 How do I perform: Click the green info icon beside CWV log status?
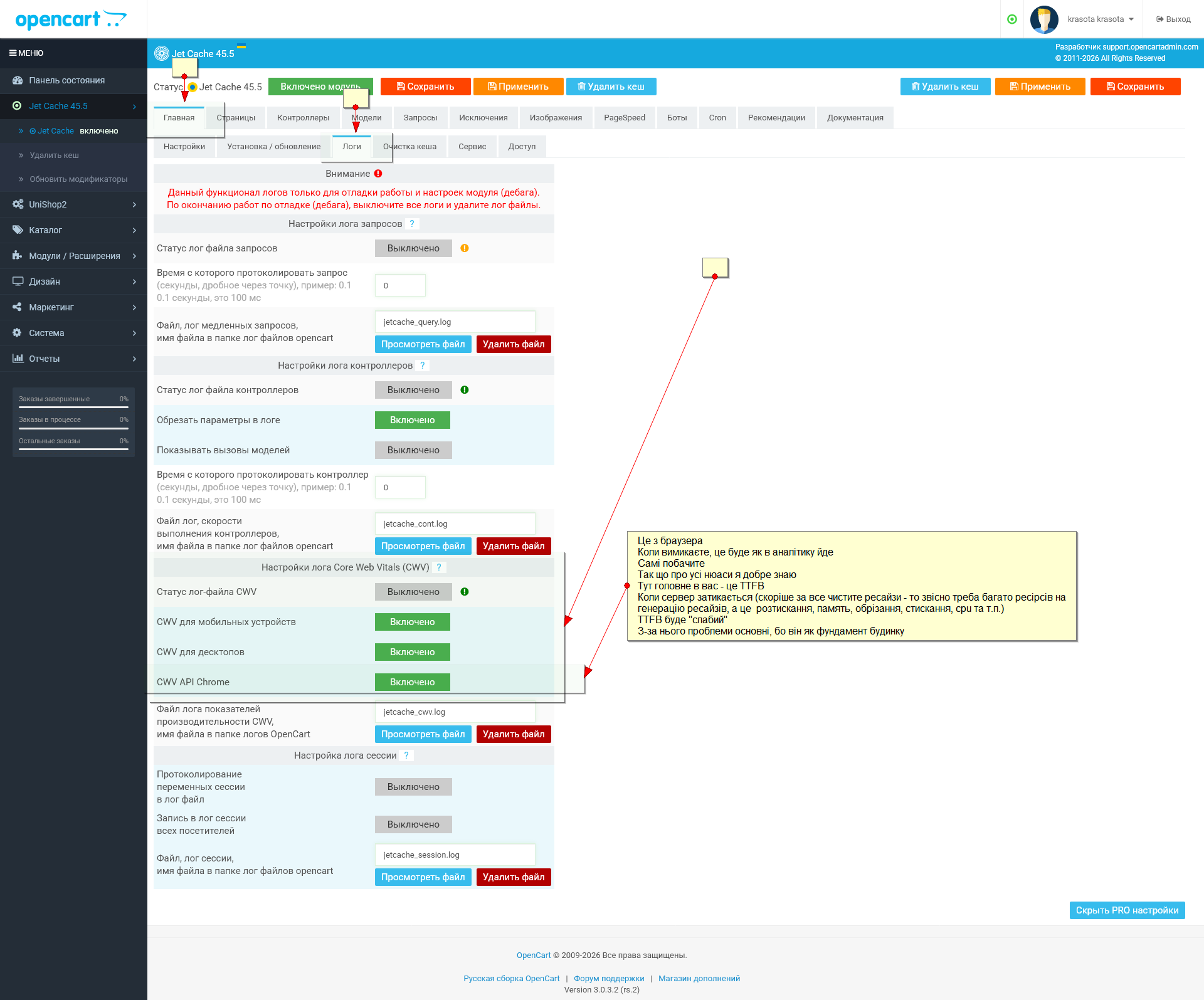[465, 592]
